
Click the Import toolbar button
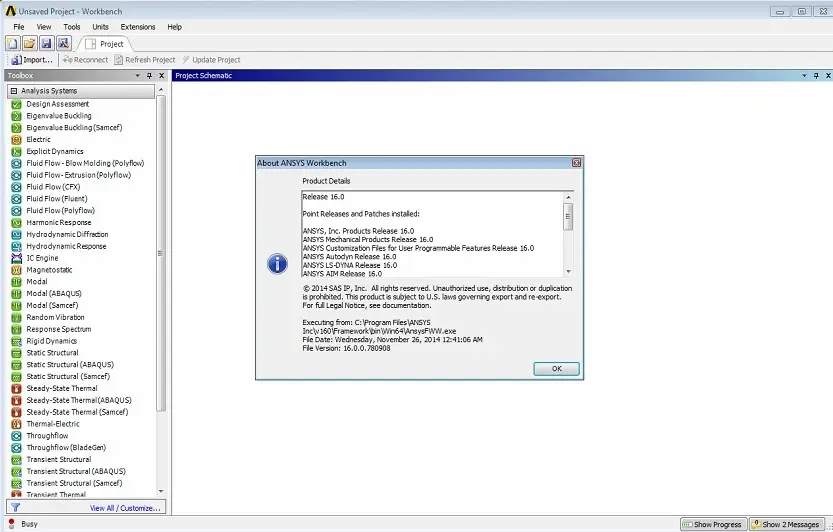point(32,60)
